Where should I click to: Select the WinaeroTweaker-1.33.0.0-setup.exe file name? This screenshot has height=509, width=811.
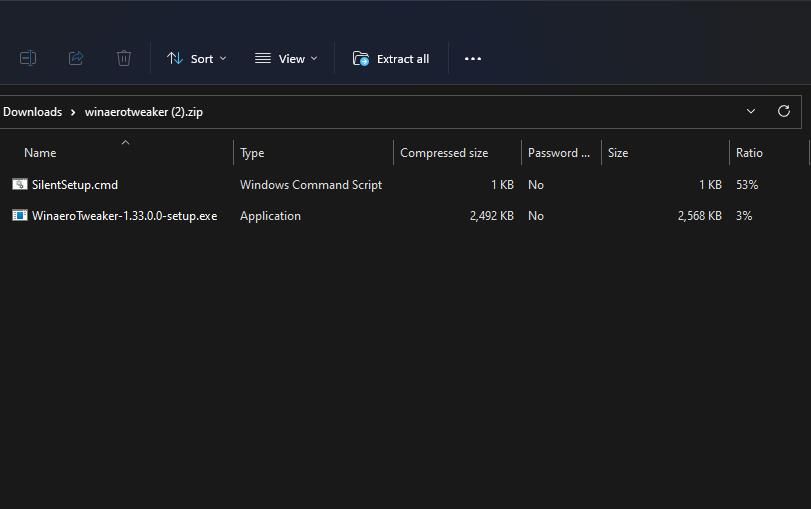tap(124, 216)
